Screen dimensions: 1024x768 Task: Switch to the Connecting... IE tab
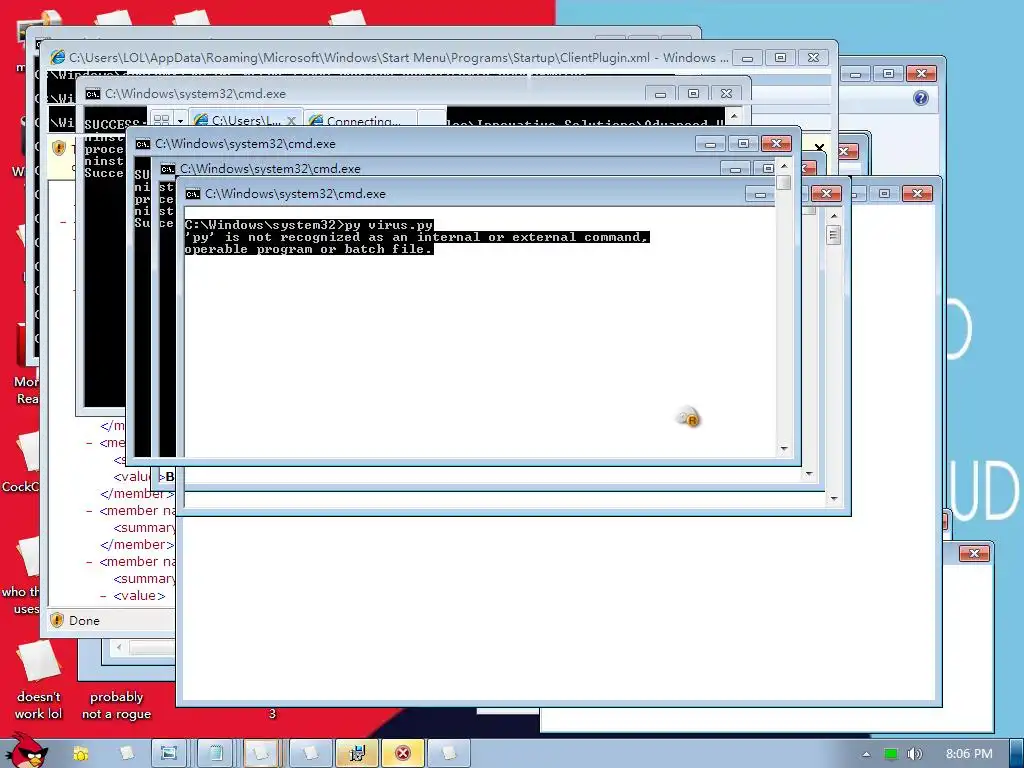coord(361,120)
